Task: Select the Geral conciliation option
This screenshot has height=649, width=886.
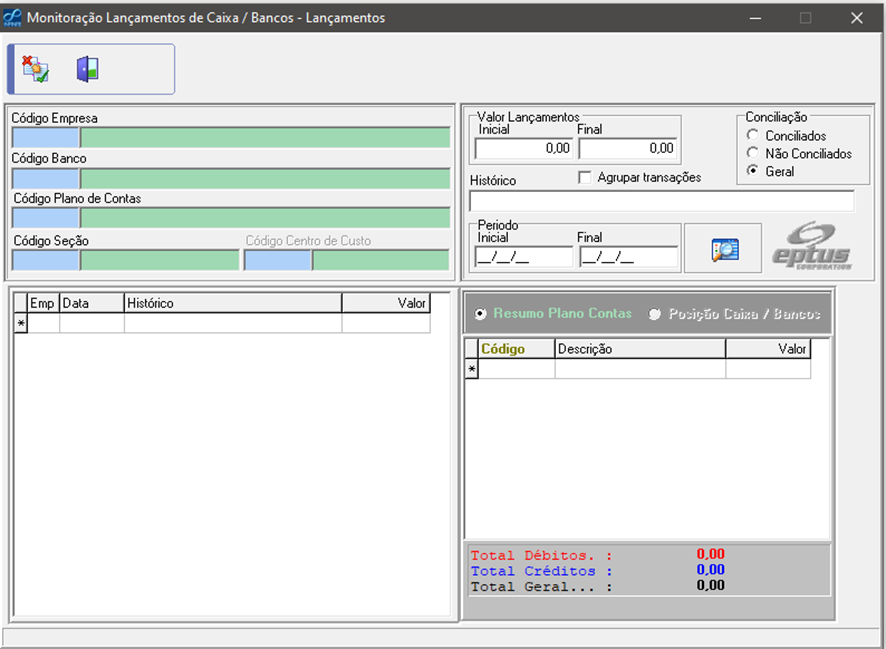Action: [x=753, y=172]
